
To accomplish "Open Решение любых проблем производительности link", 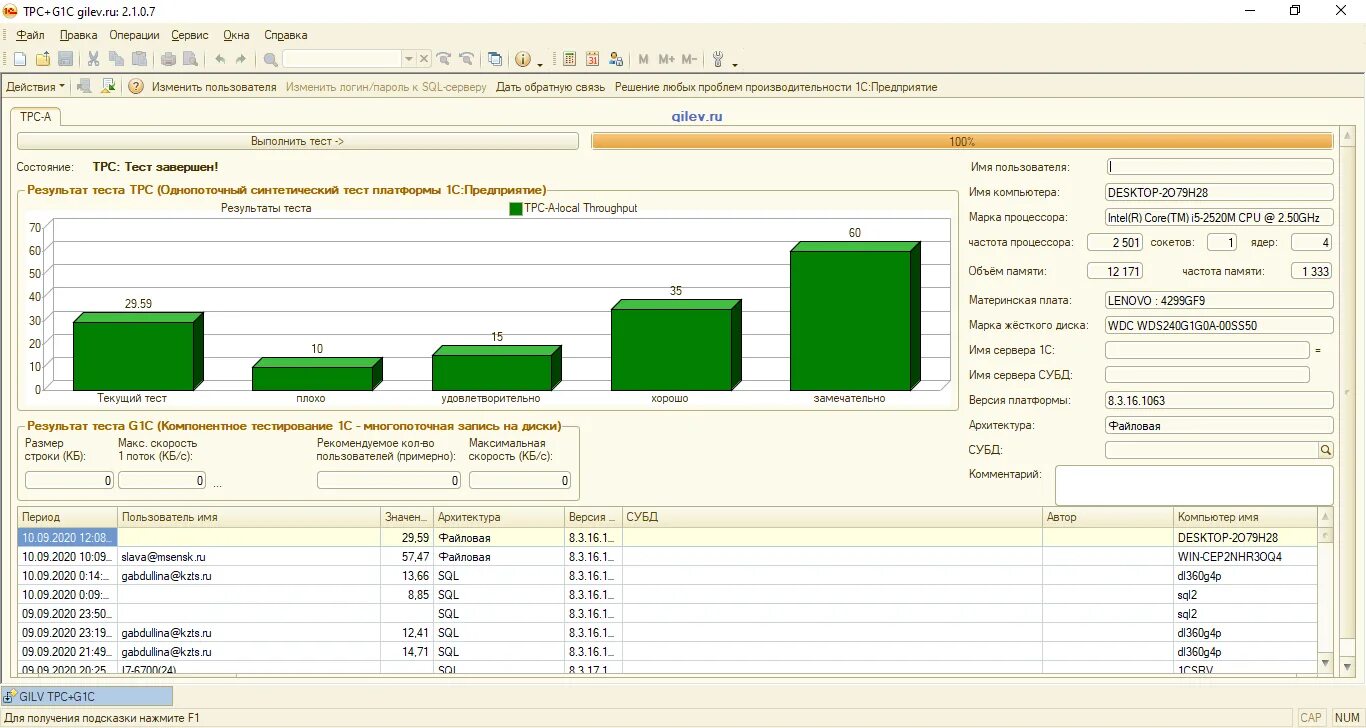I will 776,87.
